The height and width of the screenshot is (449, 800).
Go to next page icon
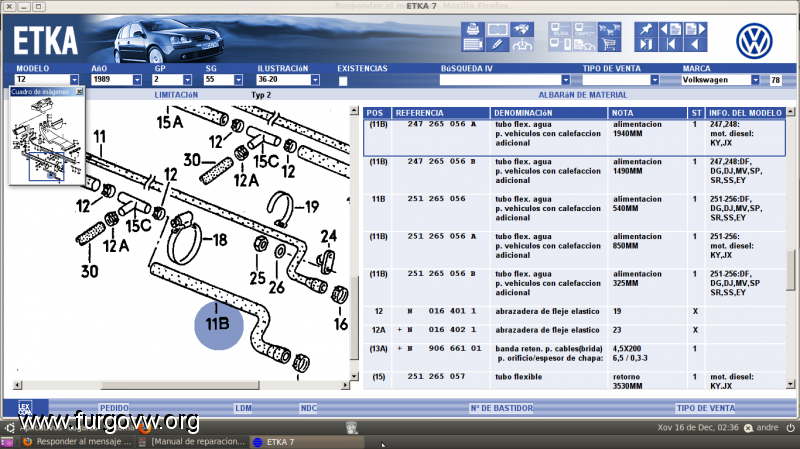[695, 29]
